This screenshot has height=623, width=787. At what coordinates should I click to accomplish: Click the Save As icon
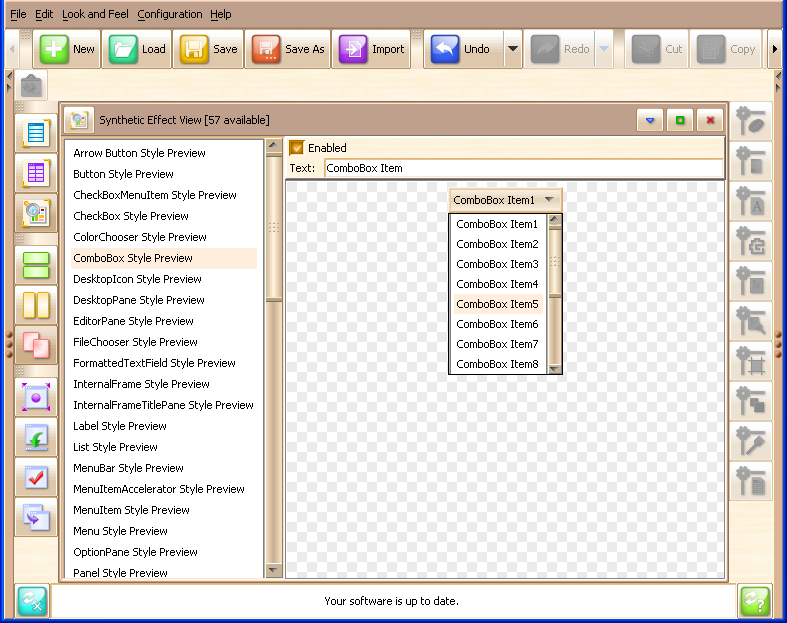pyautogui.click(x=266, y=49)
